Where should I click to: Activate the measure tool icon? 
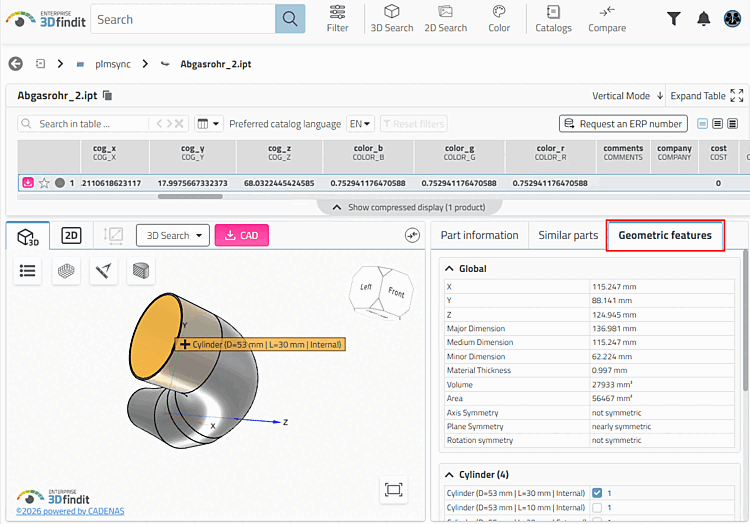click(x=103, y=271)
